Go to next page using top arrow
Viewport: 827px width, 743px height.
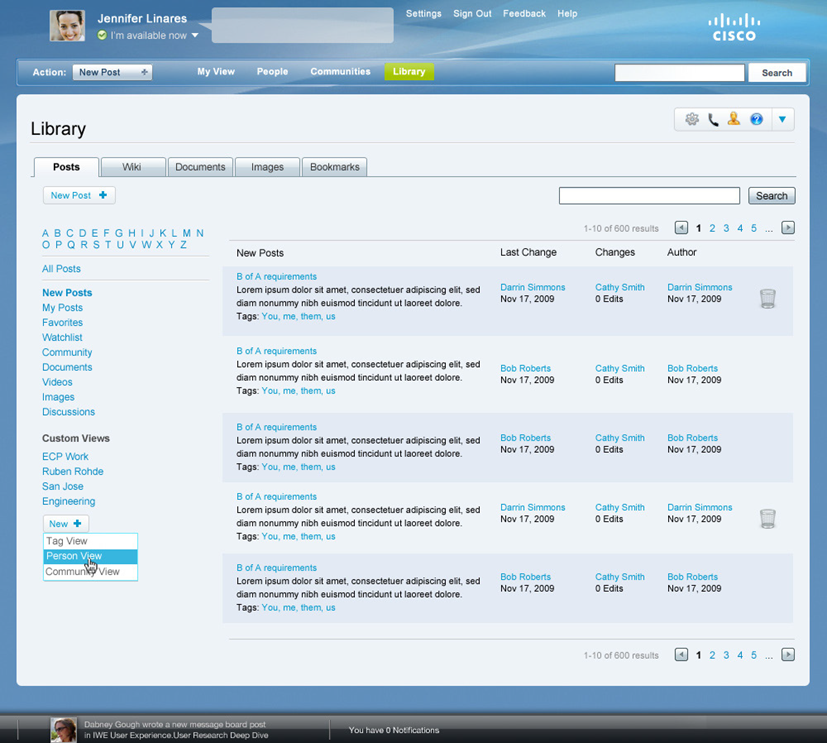(x=788, y=228)
